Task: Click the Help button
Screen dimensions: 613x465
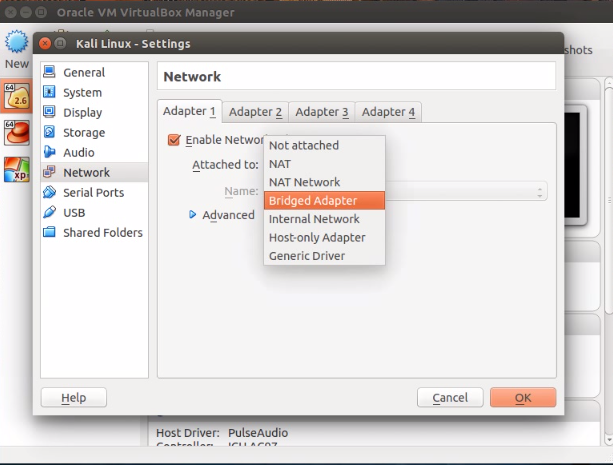Action: [73, 398]
